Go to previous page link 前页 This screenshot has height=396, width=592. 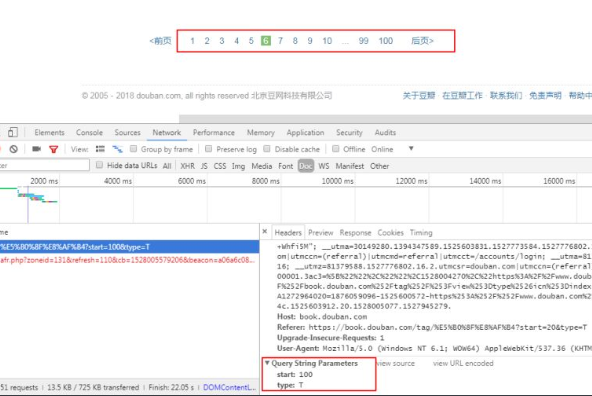[x=160, y=41]
